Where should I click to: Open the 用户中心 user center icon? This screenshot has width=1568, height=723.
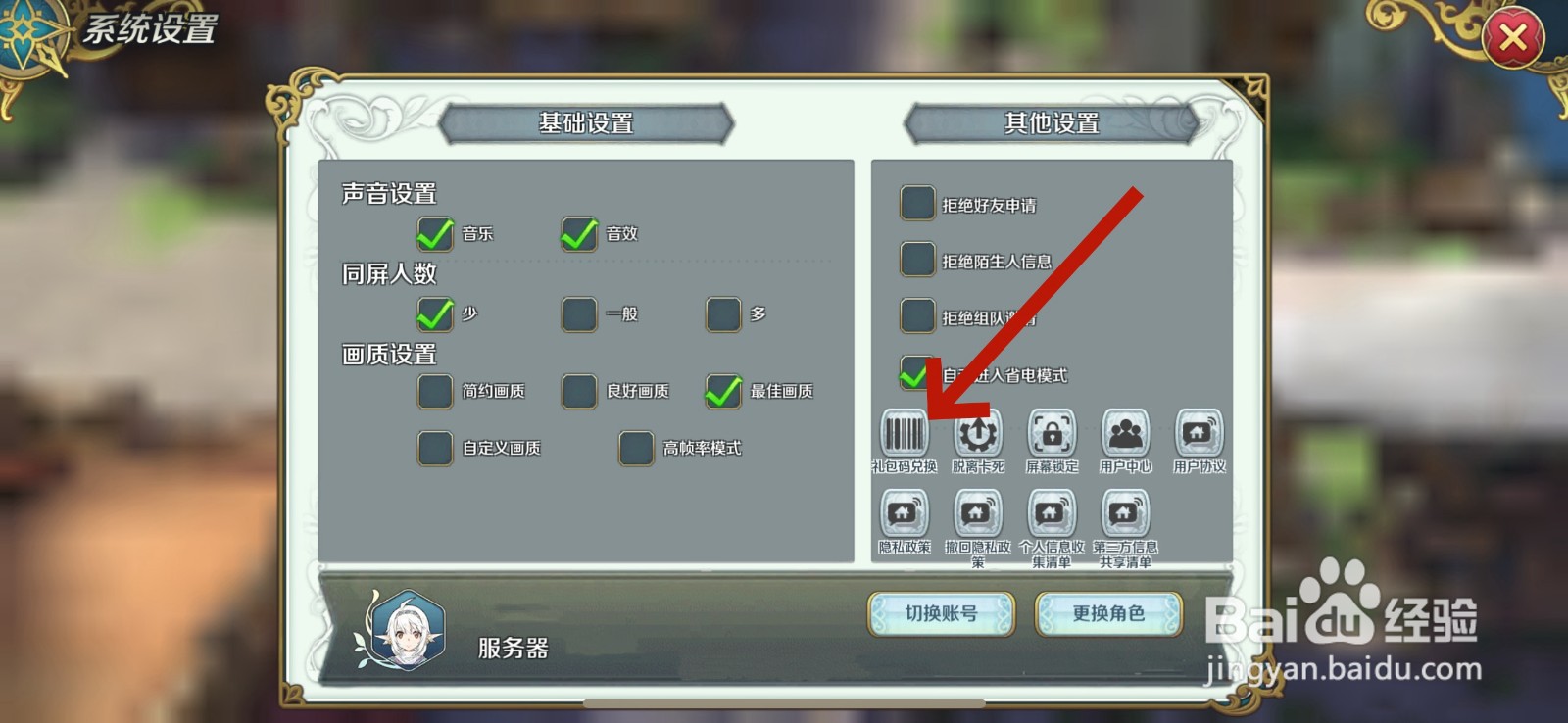(1125, 433)
